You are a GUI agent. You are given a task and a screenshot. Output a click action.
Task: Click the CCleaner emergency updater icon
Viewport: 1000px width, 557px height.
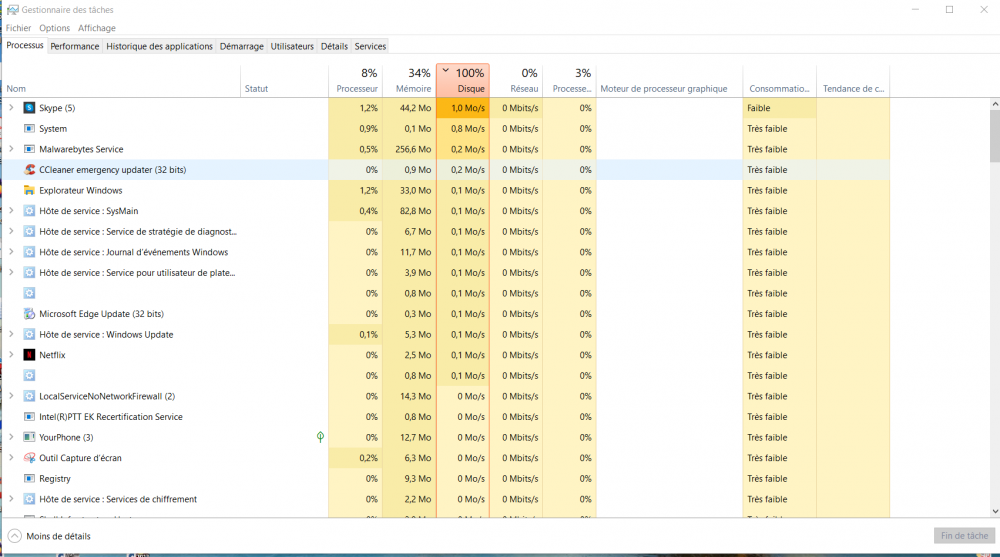[x=29, y=170]
